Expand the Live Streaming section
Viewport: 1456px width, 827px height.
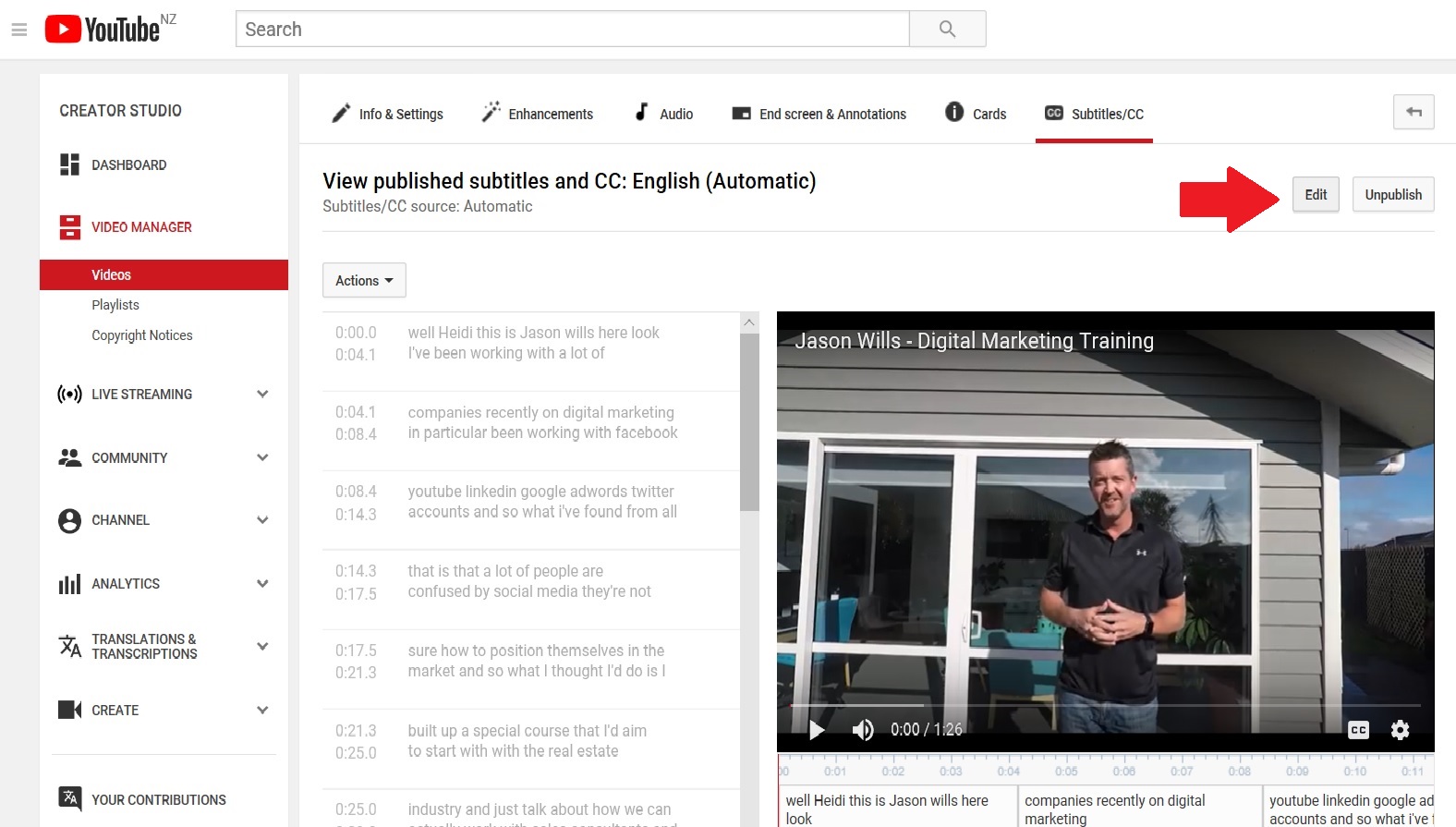[x=262, y=395]
